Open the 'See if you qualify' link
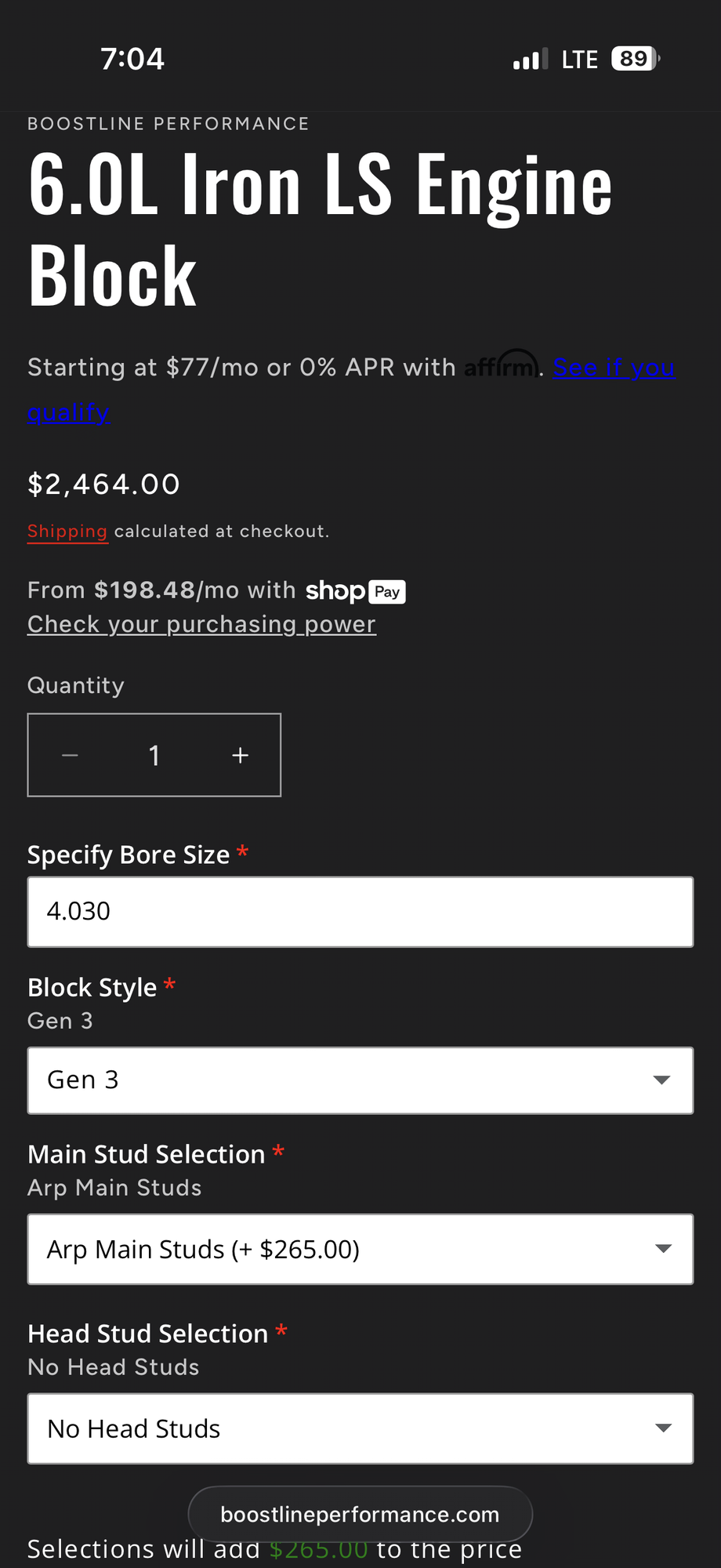 (x=614, y=367)
